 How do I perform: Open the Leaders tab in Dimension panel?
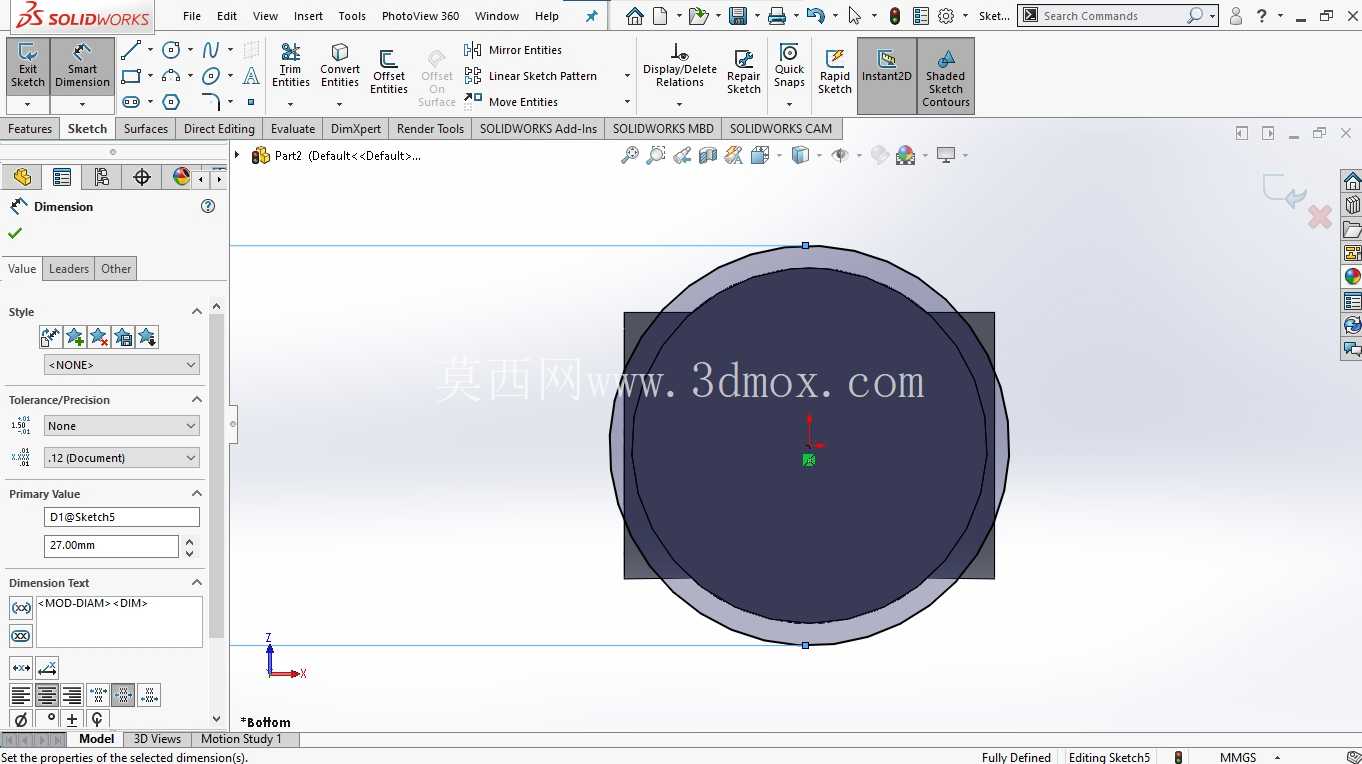[69, 269]
